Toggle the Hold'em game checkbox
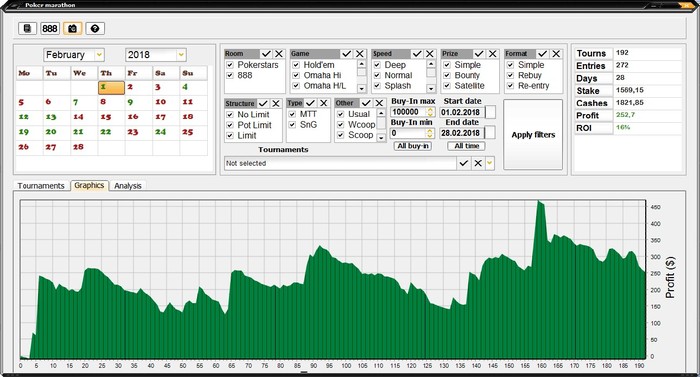 (296, 65)
